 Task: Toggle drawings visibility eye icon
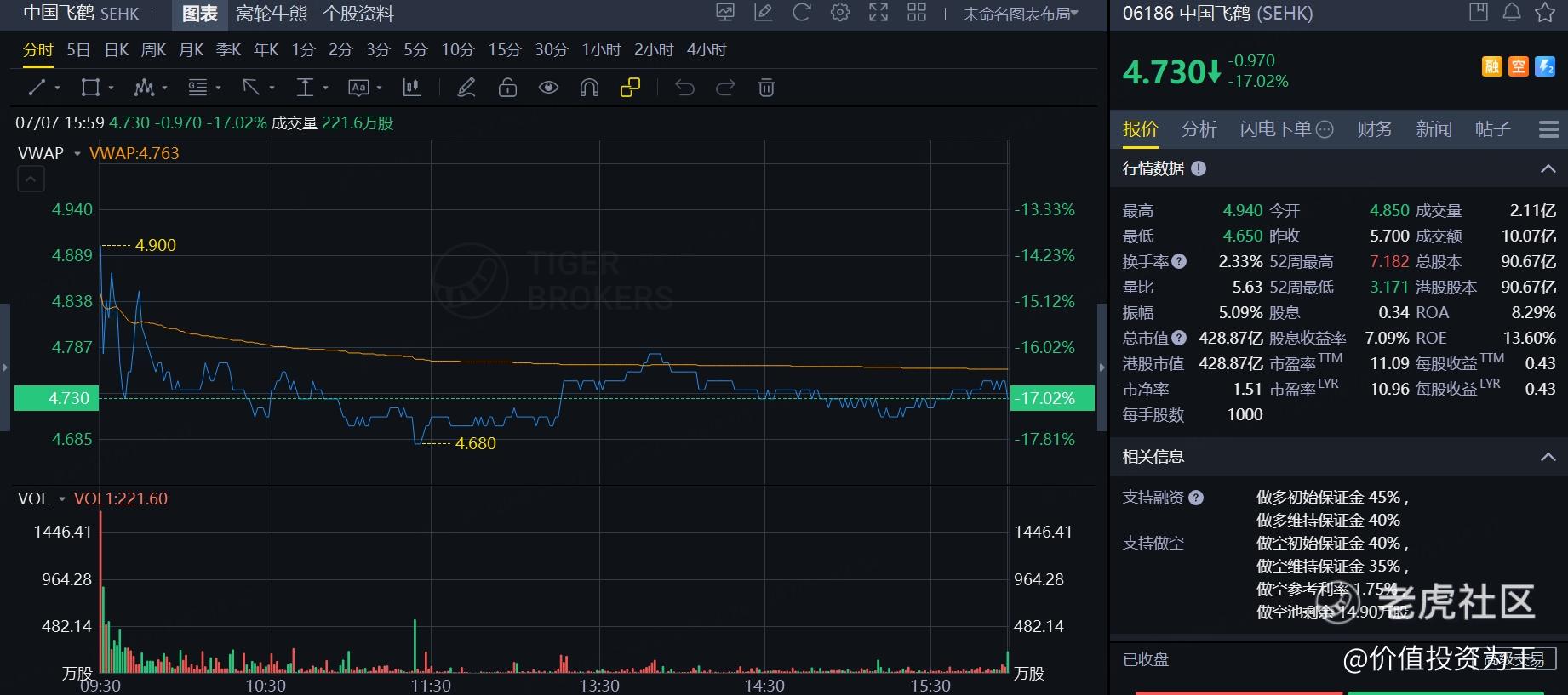(x=548, y=88)
